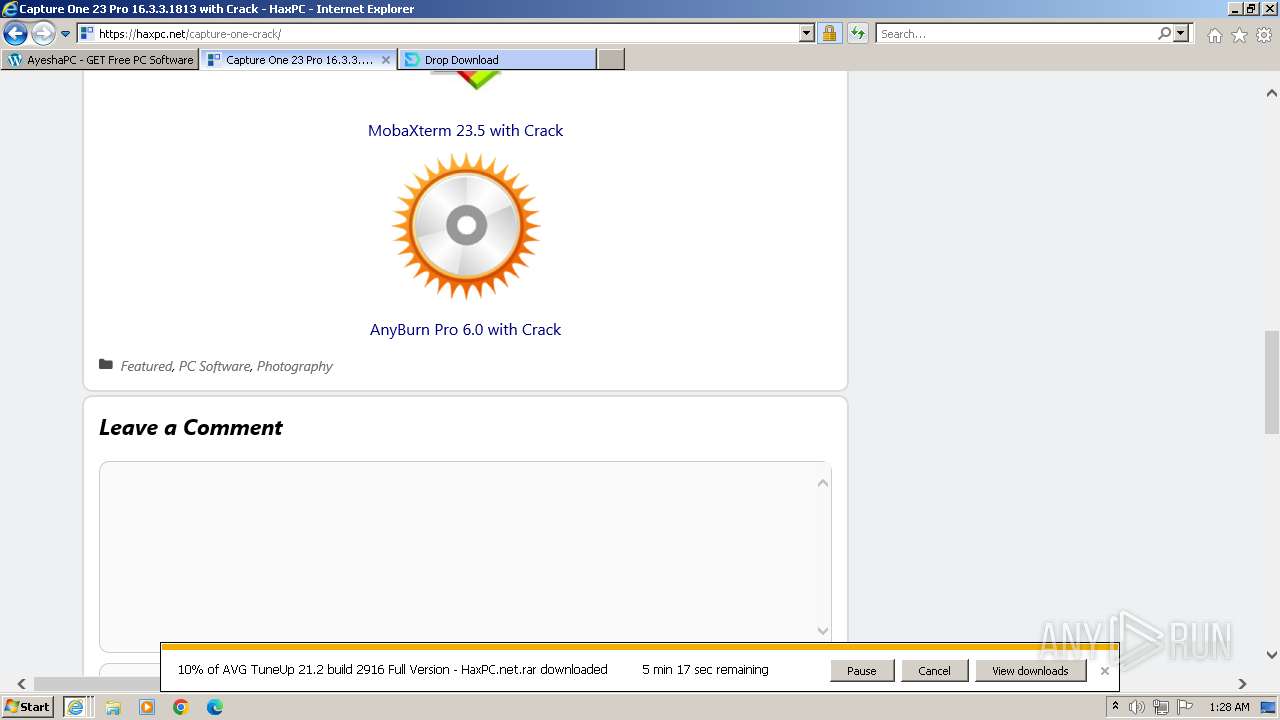Open the search provider dropdown arrow

pos(1181,34)
